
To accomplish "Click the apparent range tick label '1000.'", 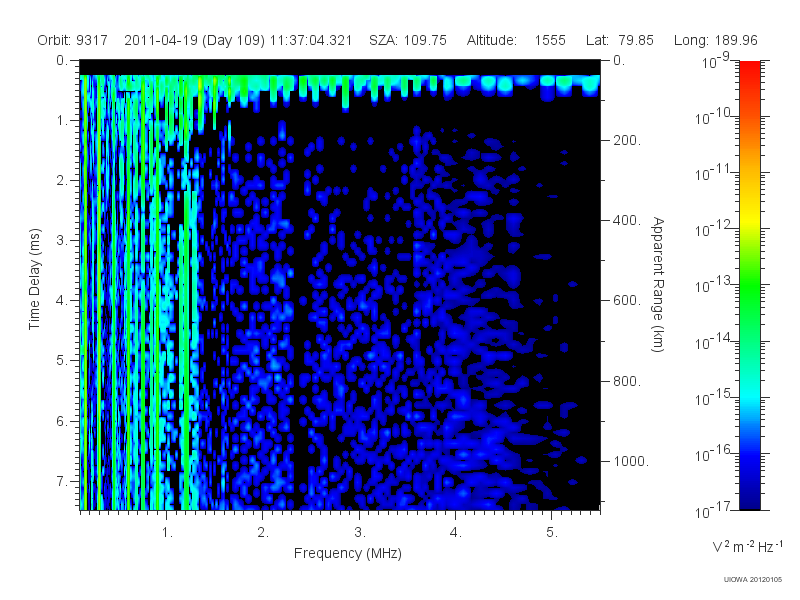I will point(631,461).
